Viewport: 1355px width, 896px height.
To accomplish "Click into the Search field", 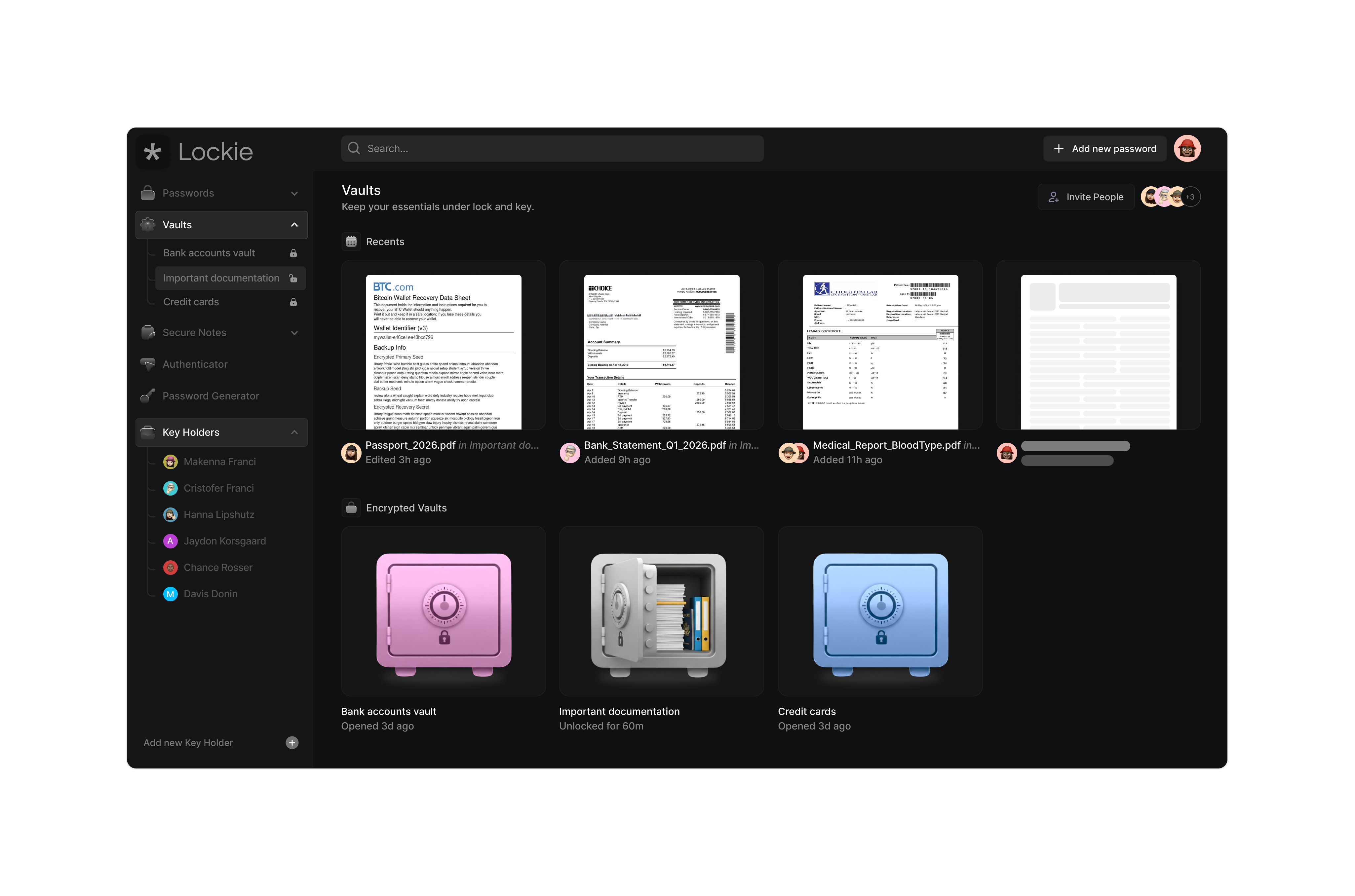I will point(552,149).
